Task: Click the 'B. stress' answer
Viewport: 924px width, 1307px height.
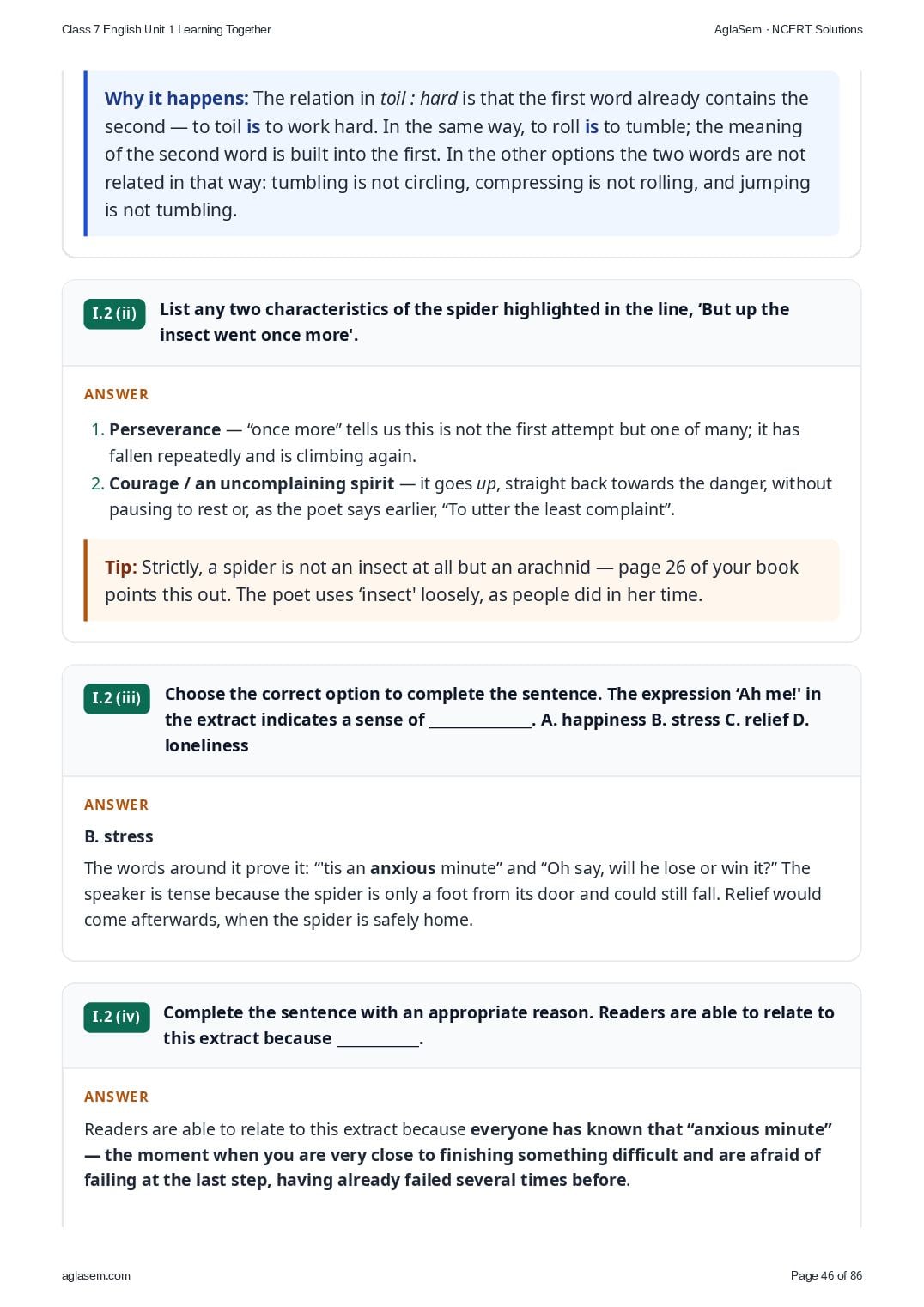Action: pos(119,836)
